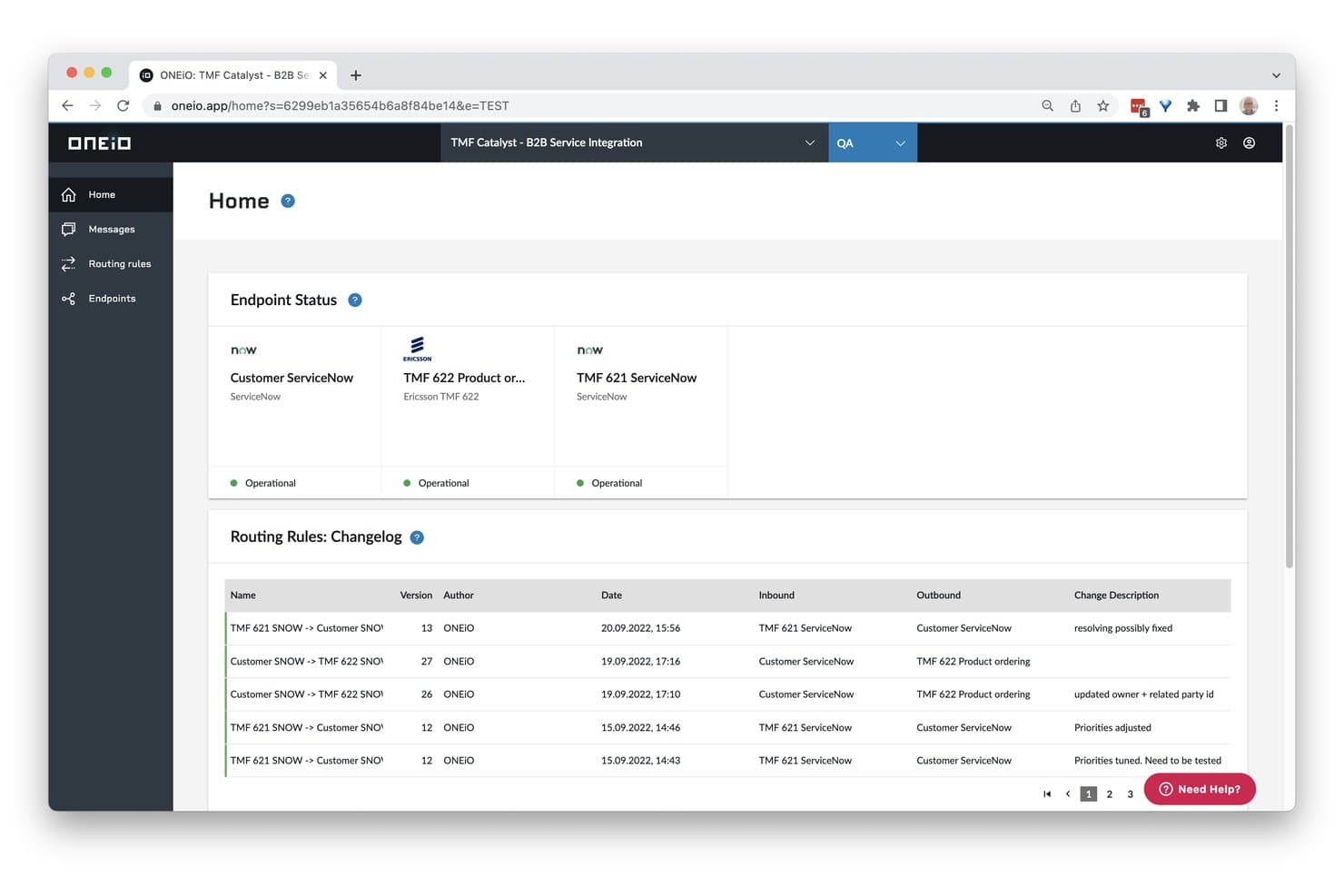This screenshot has width=1344, height=896.
Task: Bookmark the page with the star icon
Action: point(1103,105)
